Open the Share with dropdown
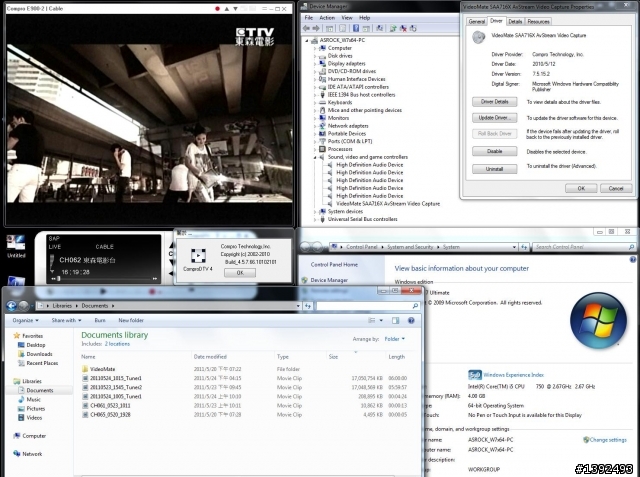The image size is (640, 477). point(66,320)
